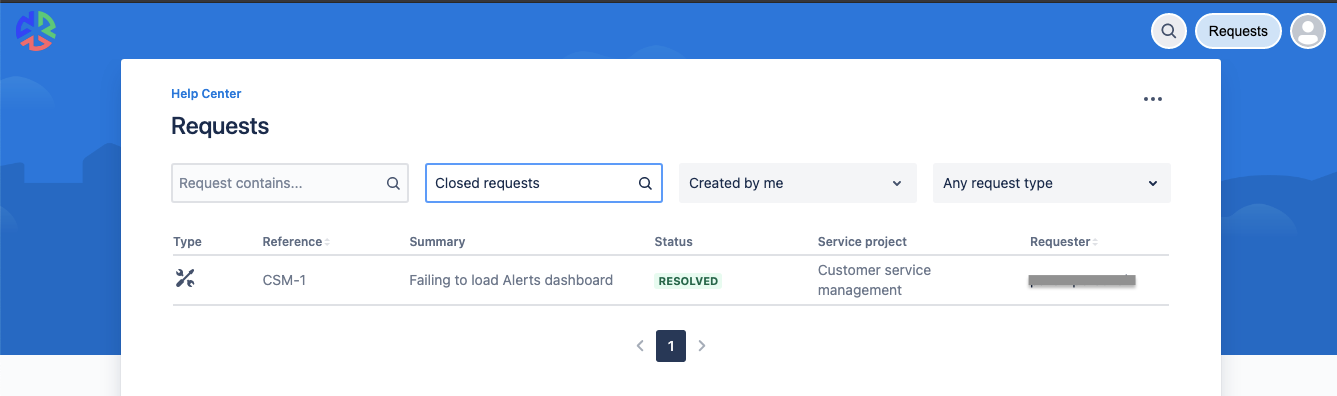1337x396 pixels.
Task: Go to previous page arrow
Action: pyautogui.click(x=640, y=346)
